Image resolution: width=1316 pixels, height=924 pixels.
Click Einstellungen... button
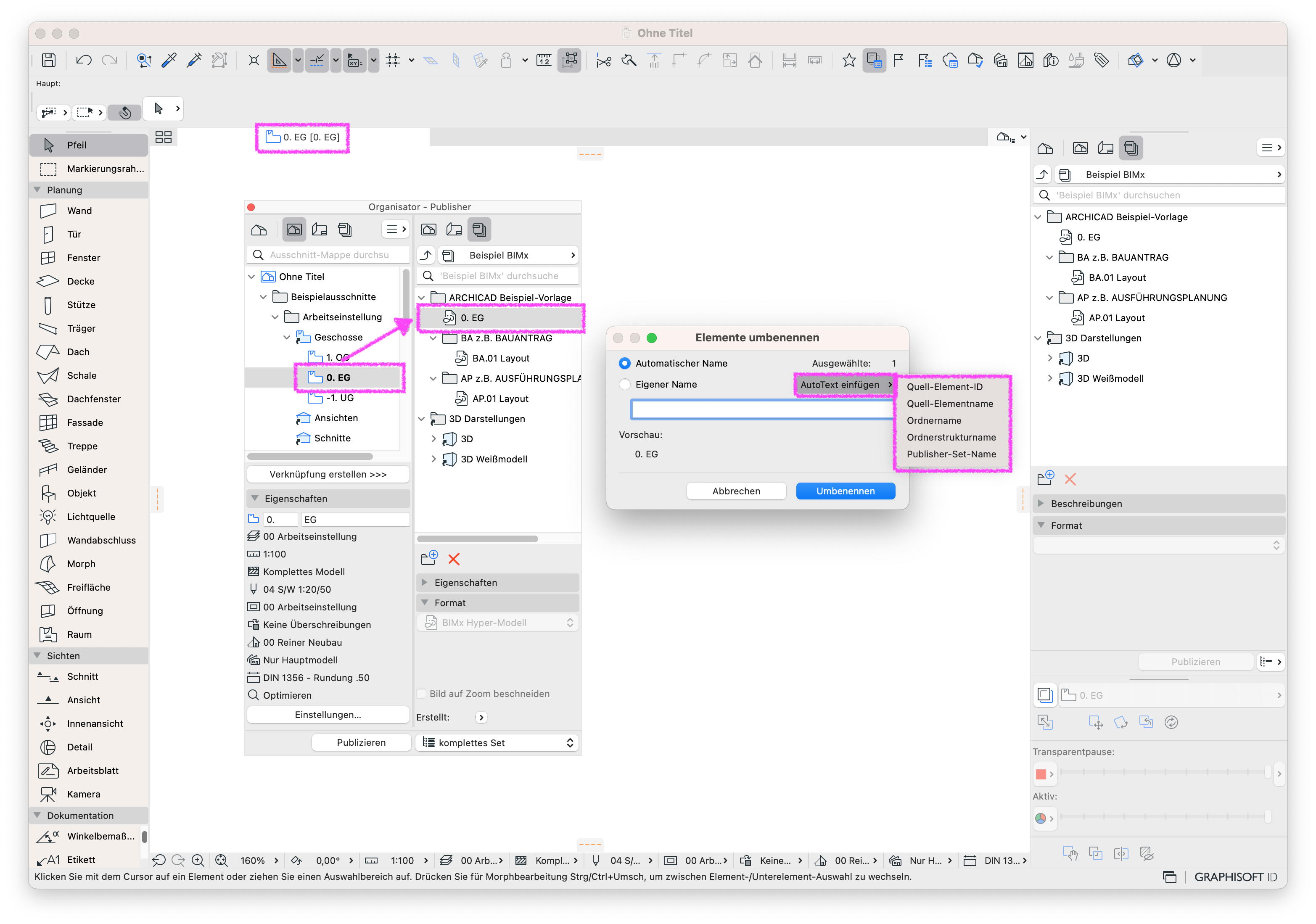tap(328, 715)
